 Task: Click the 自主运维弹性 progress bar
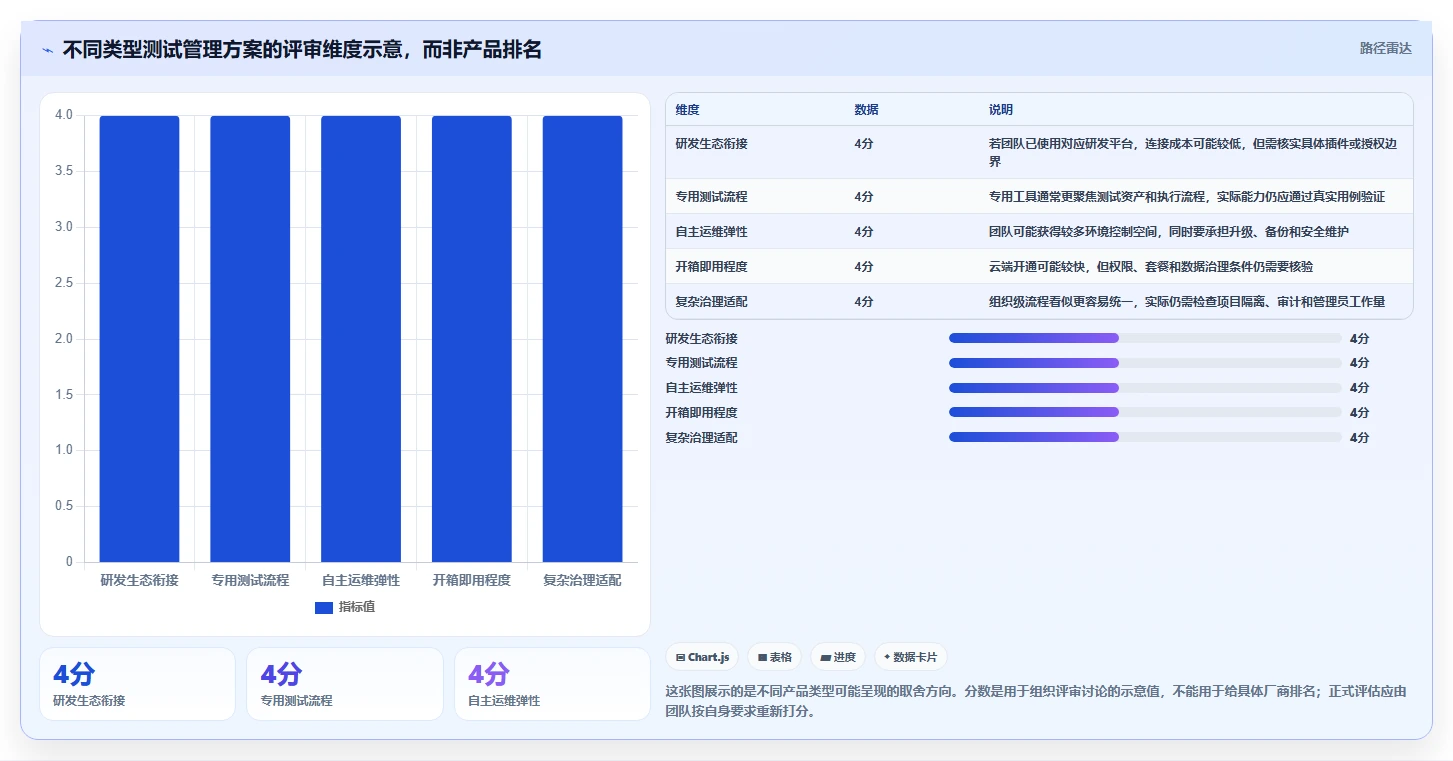[x=1145, y=387]
